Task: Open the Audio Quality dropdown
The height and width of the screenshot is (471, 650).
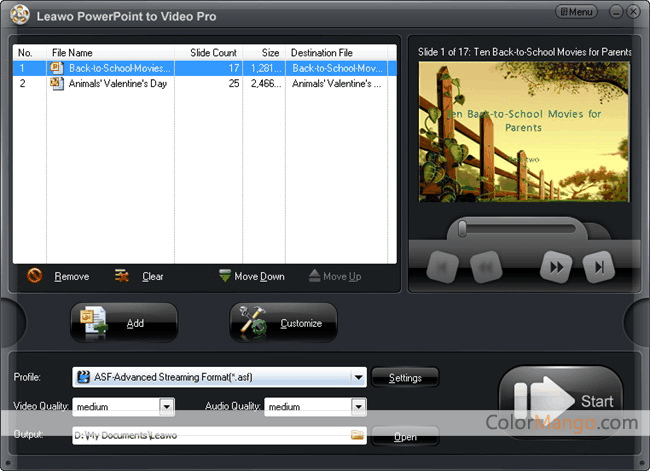Action: (358, 407)
